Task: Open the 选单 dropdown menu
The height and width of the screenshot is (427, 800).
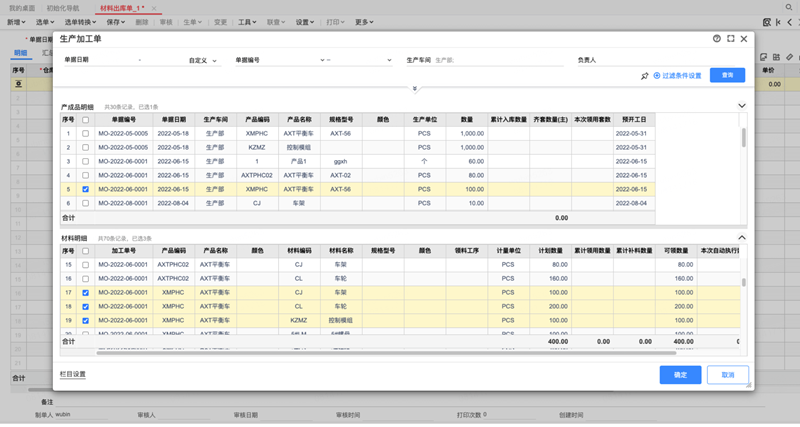Action: click(45, 22)
